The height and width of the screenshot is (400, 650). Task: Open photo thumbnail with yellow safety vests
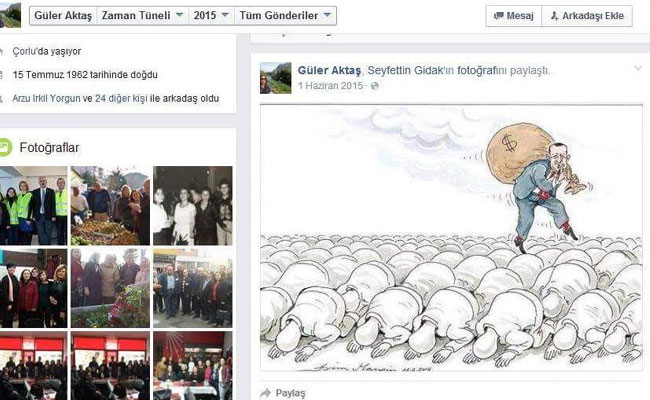[x=34, y=206]
